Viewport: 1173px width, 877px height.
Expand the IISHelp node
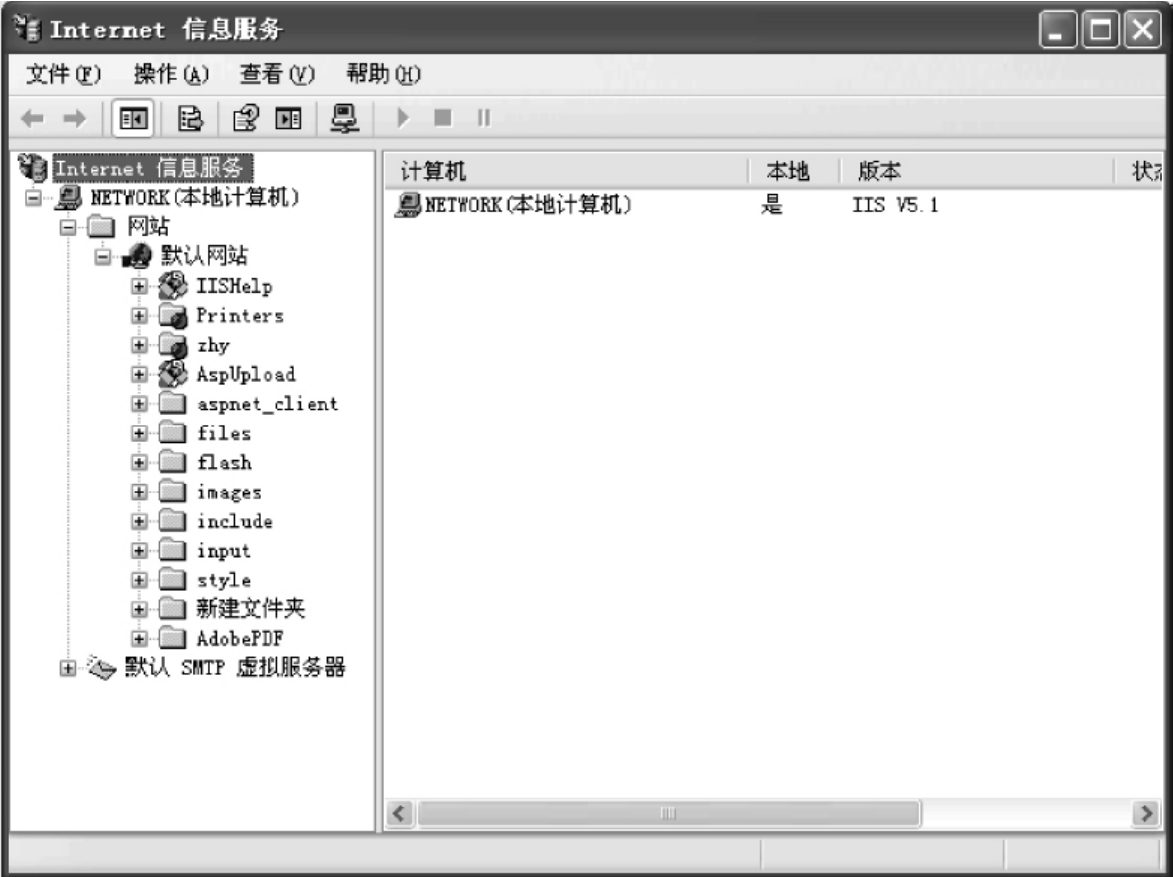pyautogui.click(x=139, y=287)
